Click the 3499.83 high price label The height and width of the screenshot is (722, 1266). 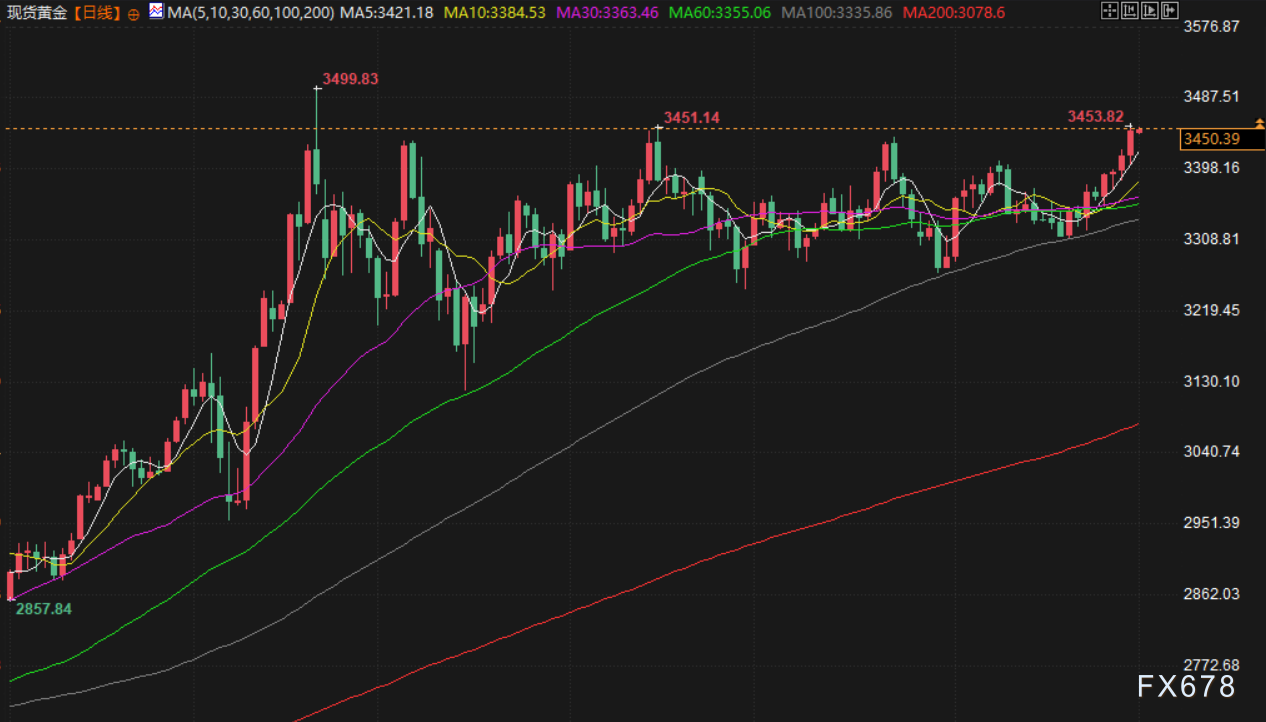pos(351,79)
